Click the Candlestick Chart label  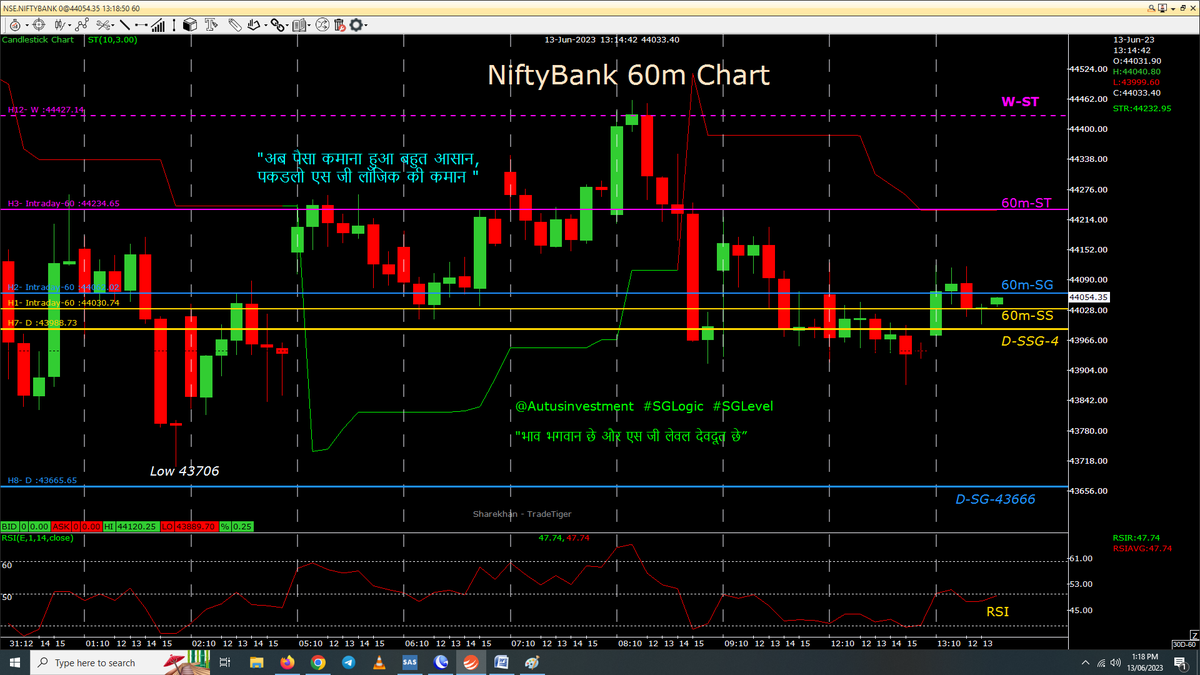point(37,40)
